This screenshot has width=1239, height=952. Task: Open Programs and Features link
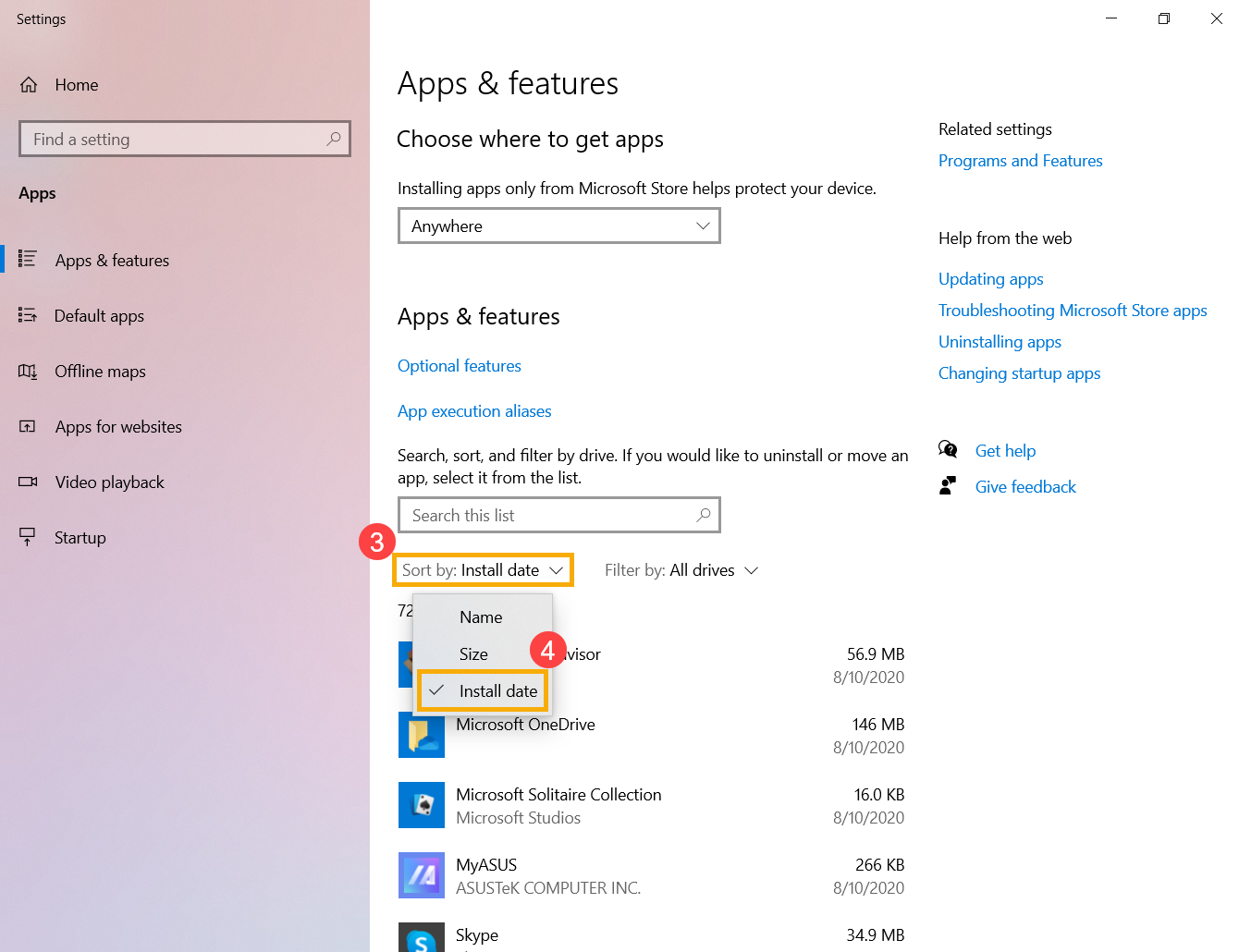(x=1020, y=160)
